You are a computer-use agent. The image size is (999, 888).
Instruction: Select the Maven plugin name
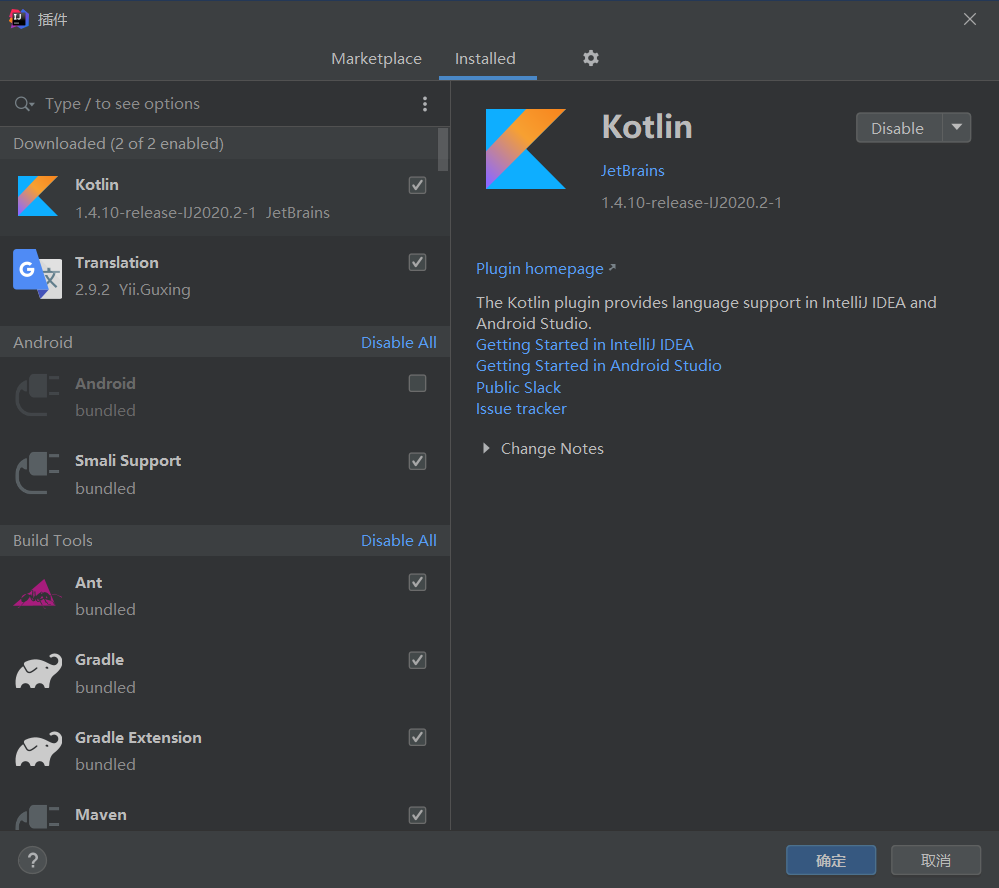click(x=101, y=815)
